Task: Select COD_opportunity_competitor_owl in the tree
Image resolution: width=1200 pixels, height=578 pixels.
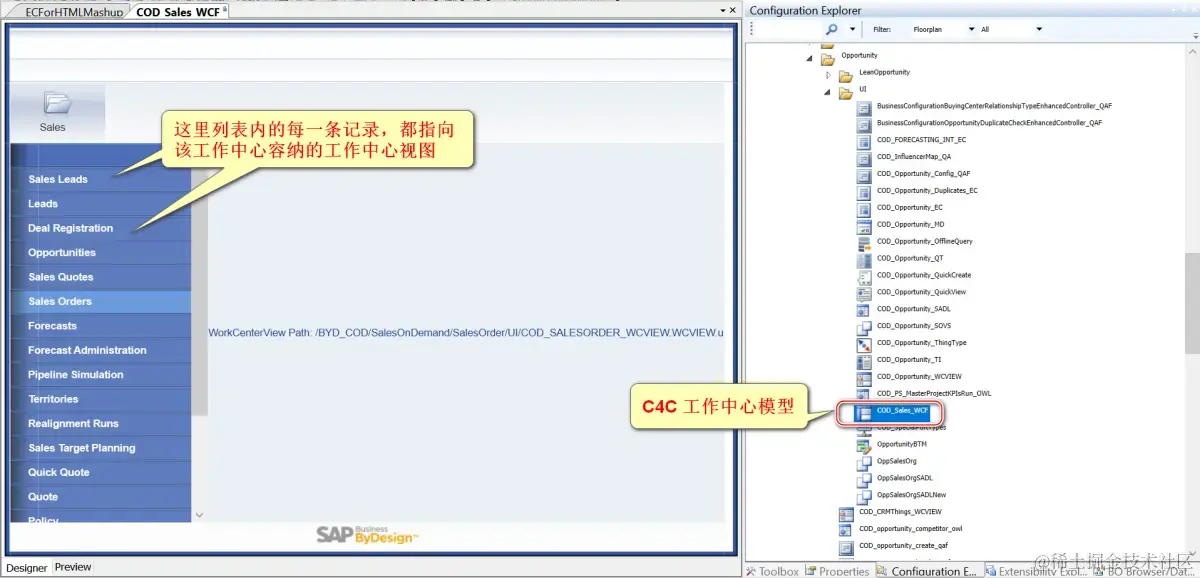Action: click(x=910, y=529)
